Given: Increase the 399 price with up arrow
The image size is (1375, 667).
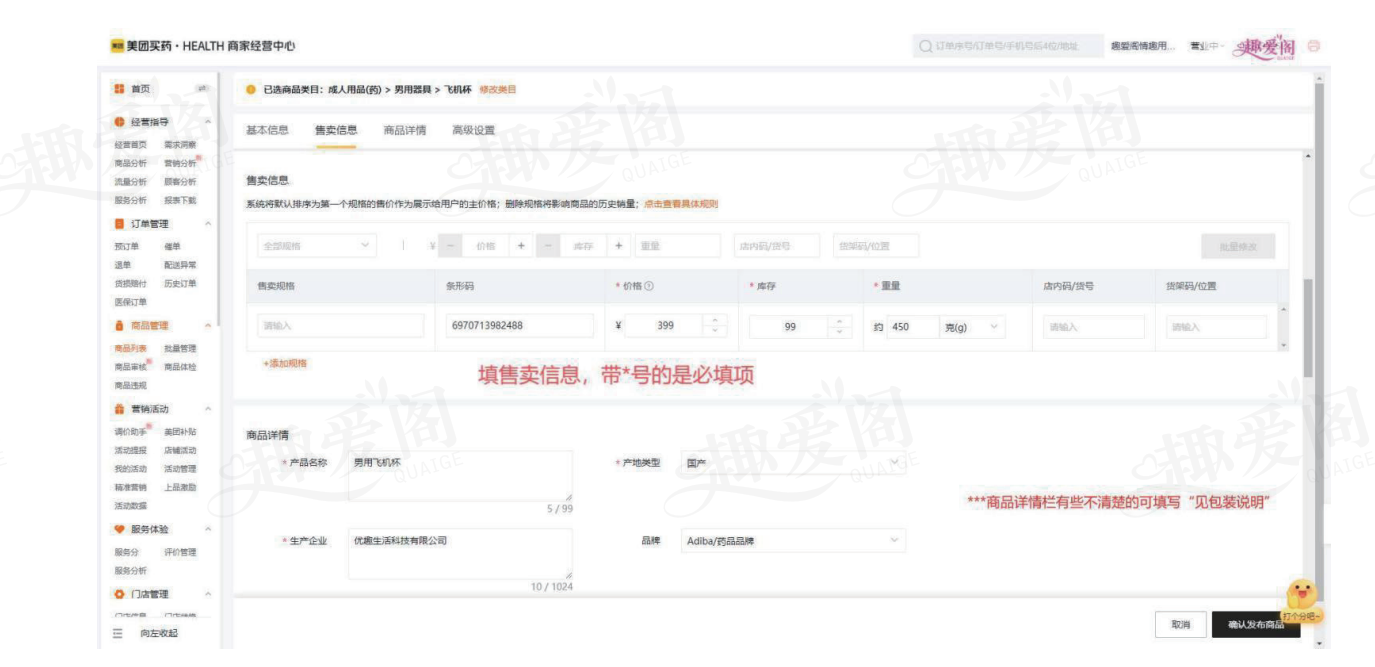Looking at the screenshot, I should click(x=713, y=320).
